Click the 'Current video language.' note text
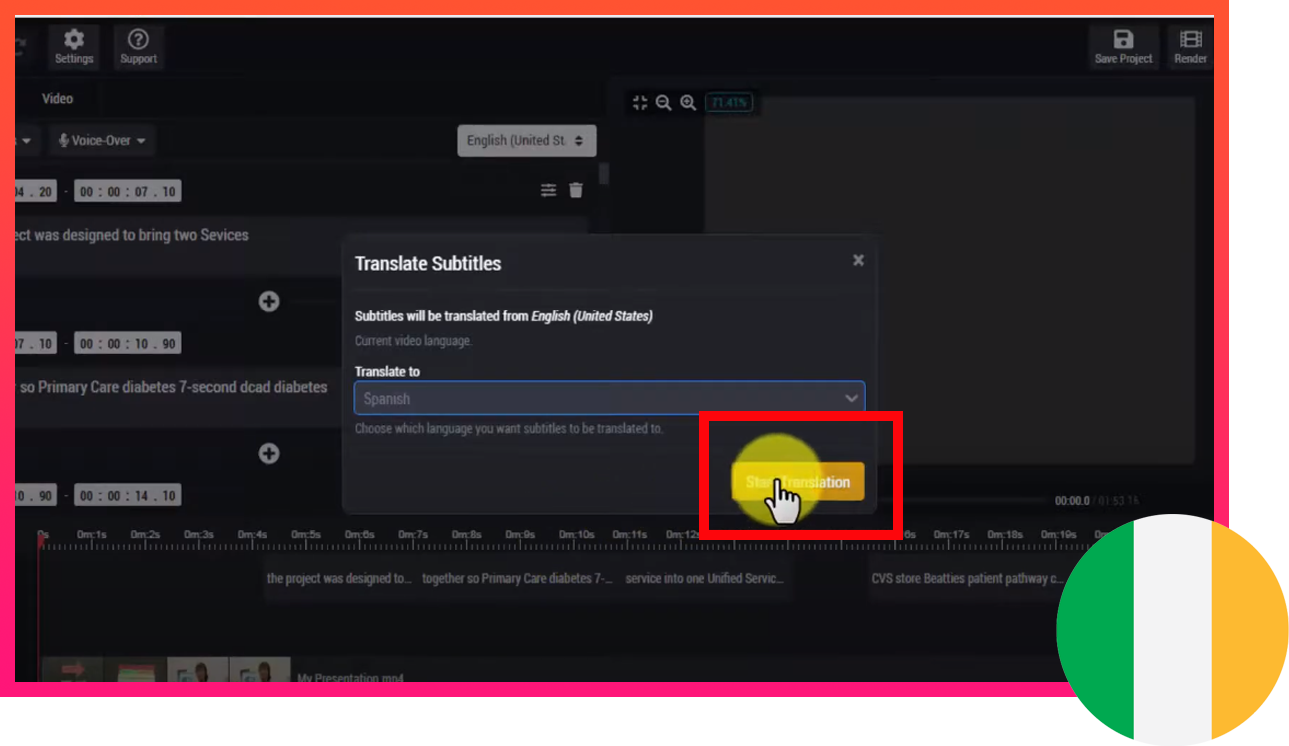The width and height of the screenshot is (1289, 746). 413,341
